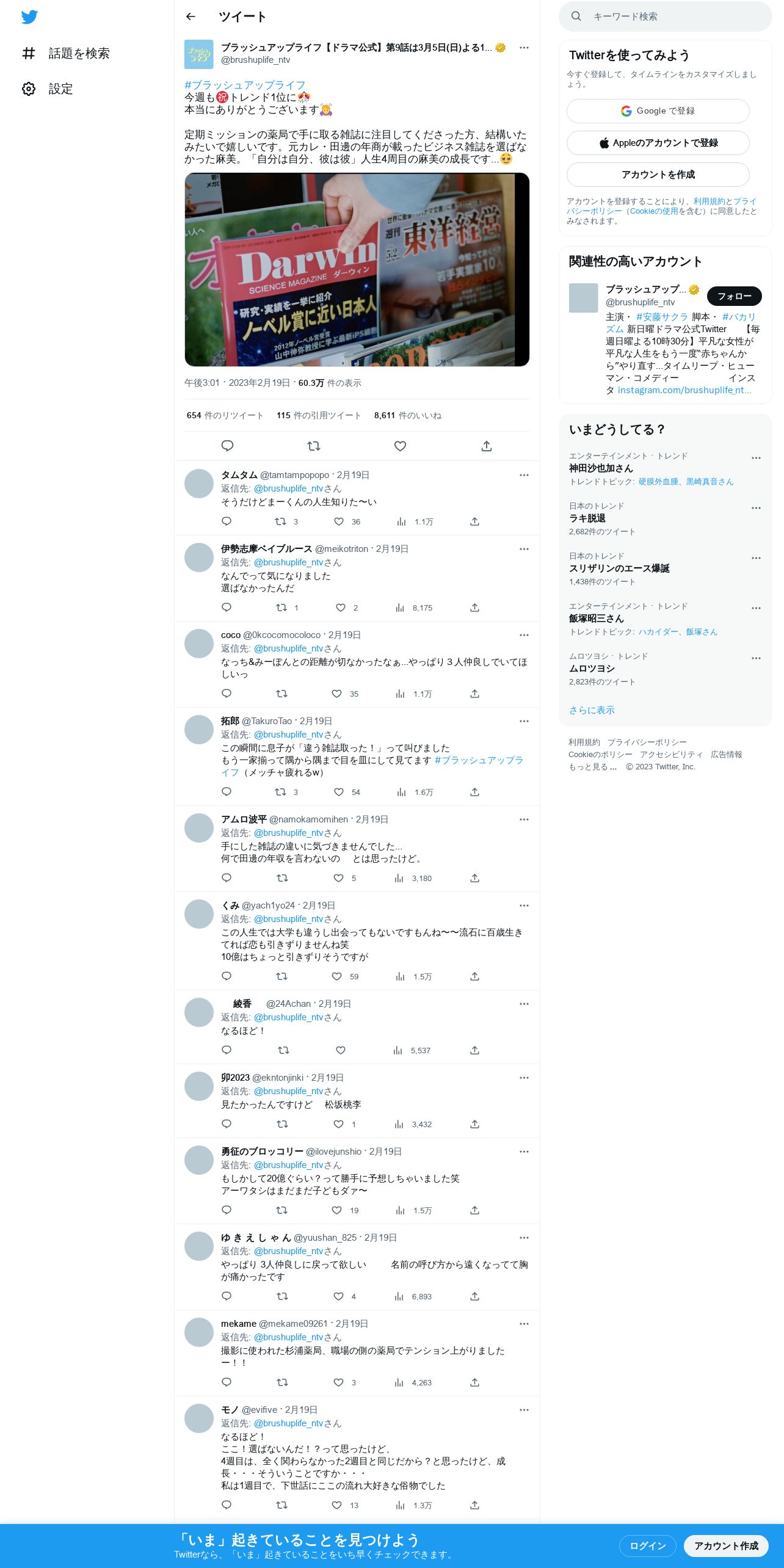The image size is (784, 1568).
Task: Like タムタム's reply with 36 likes
Action: [x=339, y=521]
